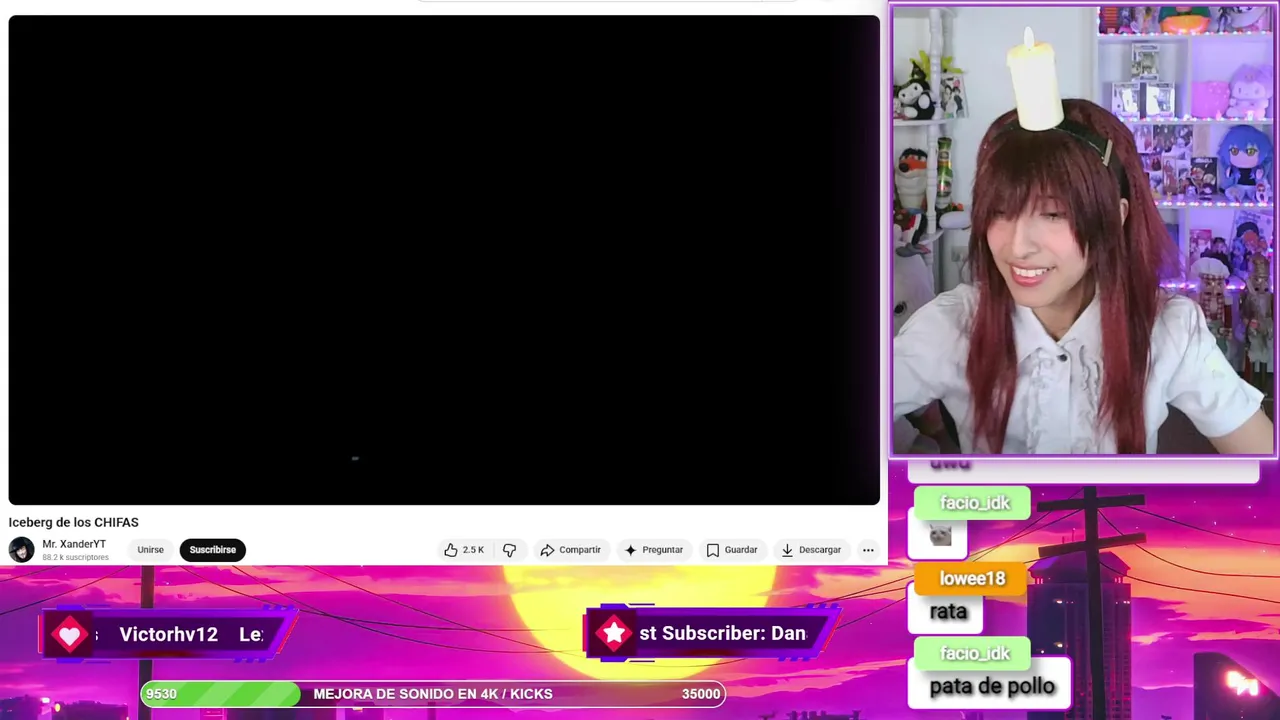Click the 'st Subscriber: Dan' banner text
Image resolution: width=1280 pixels, height=720 pixels.
tap(723, 633)
